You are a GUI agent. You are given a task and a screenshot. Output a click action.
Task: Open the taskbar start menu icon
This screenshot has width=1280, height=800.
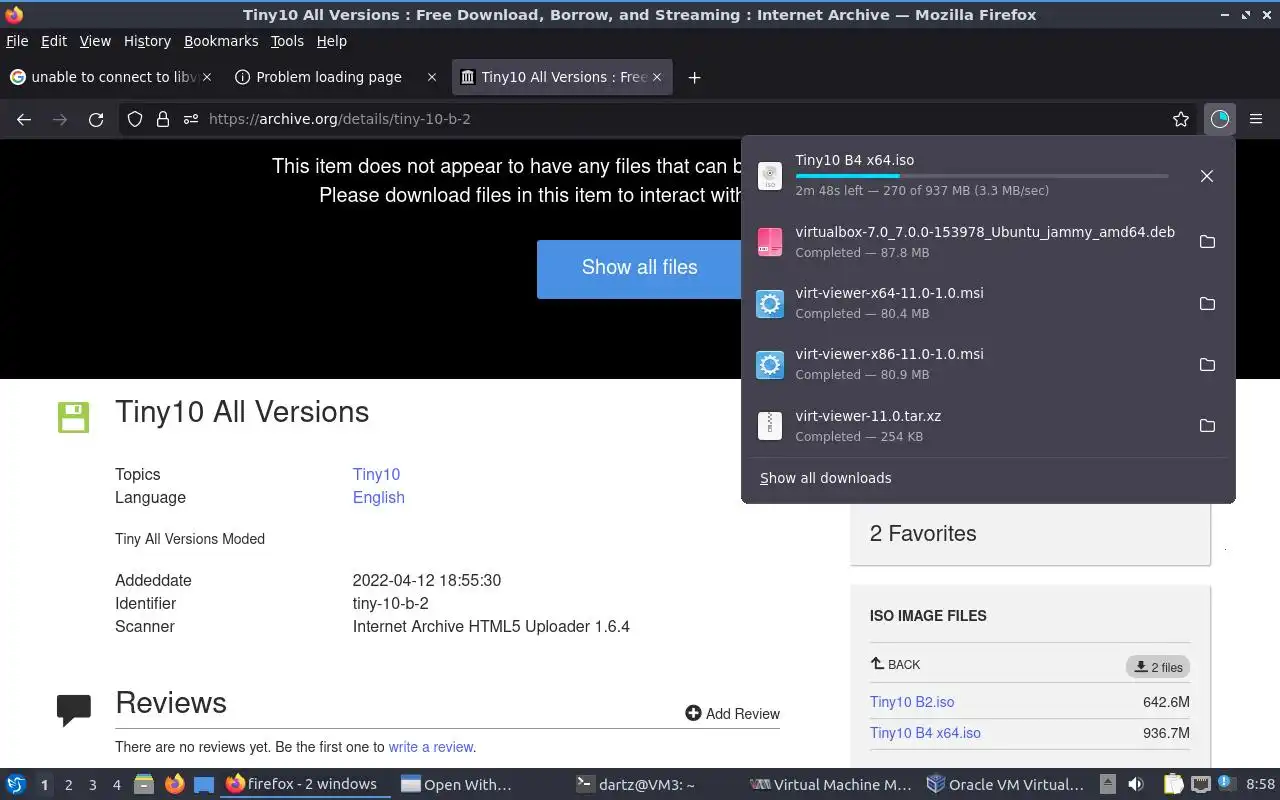16,785
